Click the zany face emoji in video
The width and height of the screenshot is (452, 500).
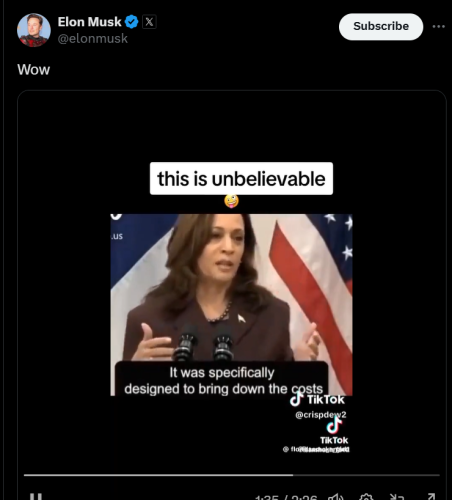tap(231, 201)
